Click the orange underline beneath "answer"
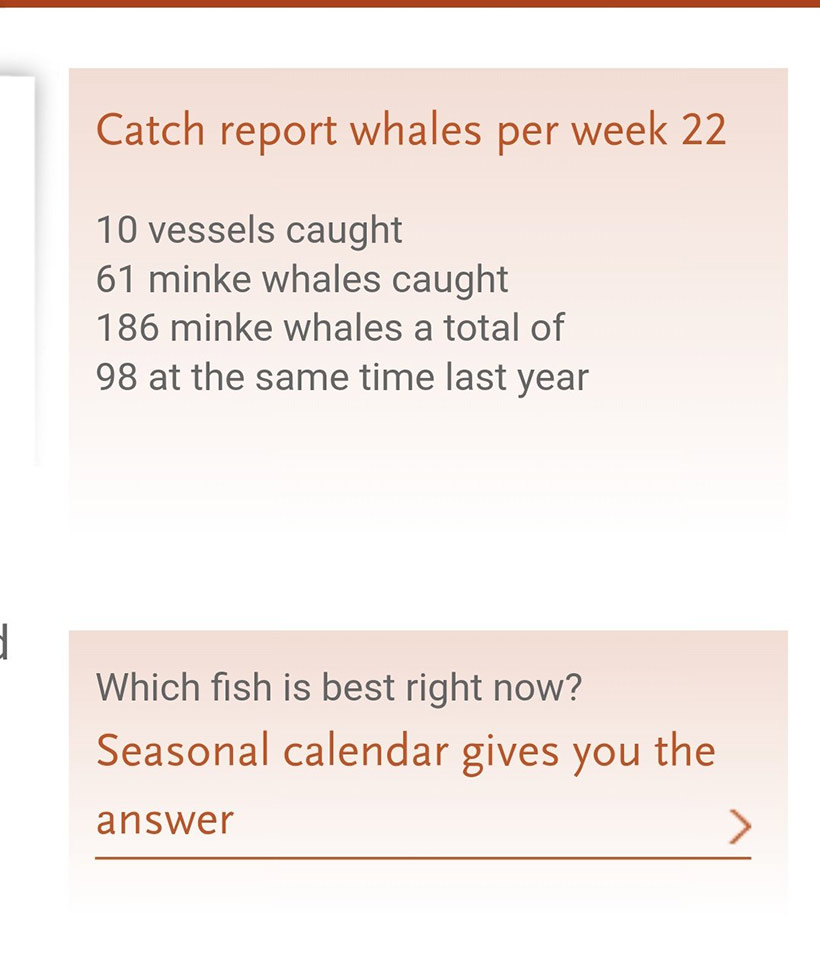 [422, 857]
